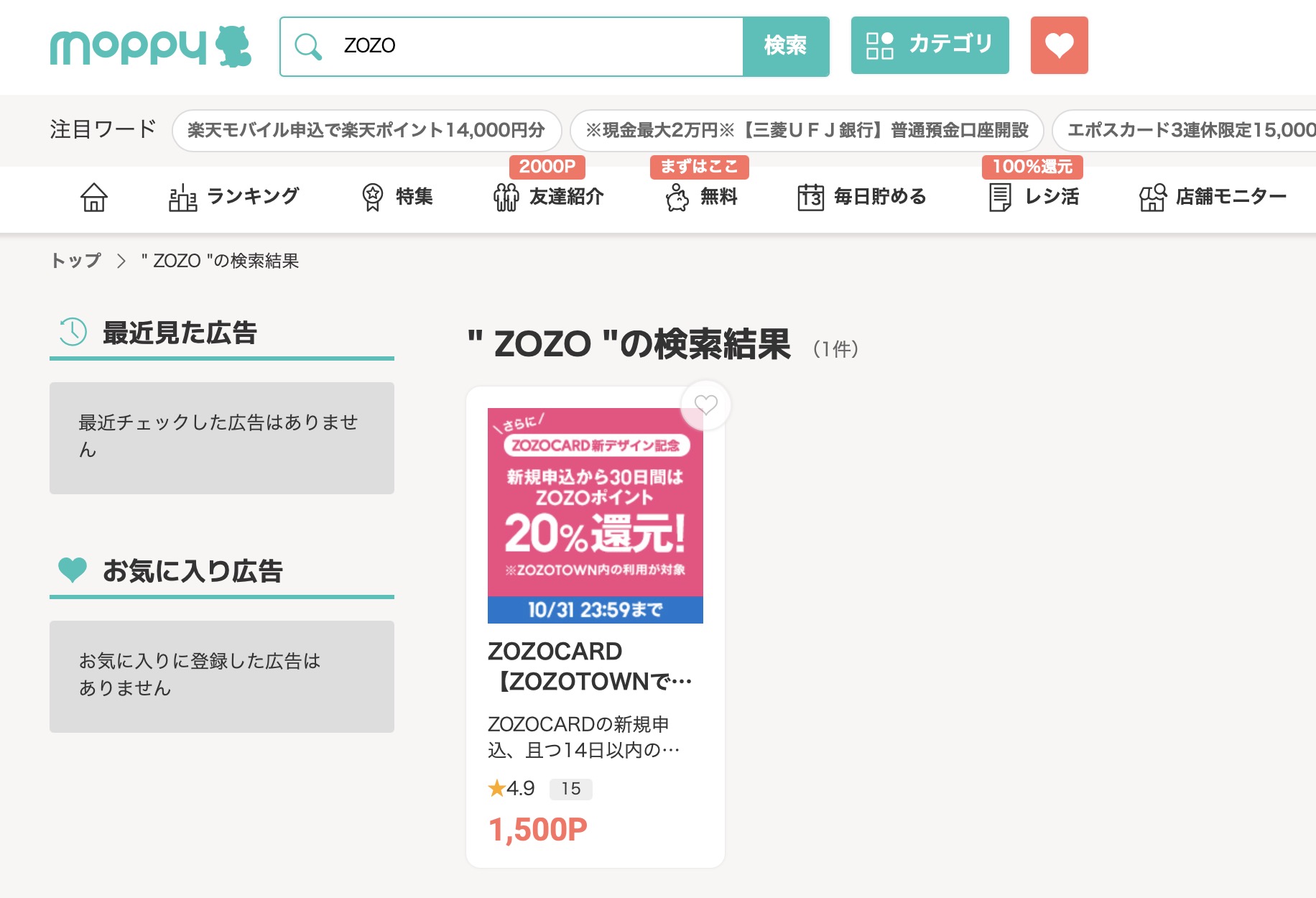The height and width of the screenshot is (898, 1316).
Task: Open the 店舗モニター store icon
Action: pyautogui.click(x=1153, y=197)
